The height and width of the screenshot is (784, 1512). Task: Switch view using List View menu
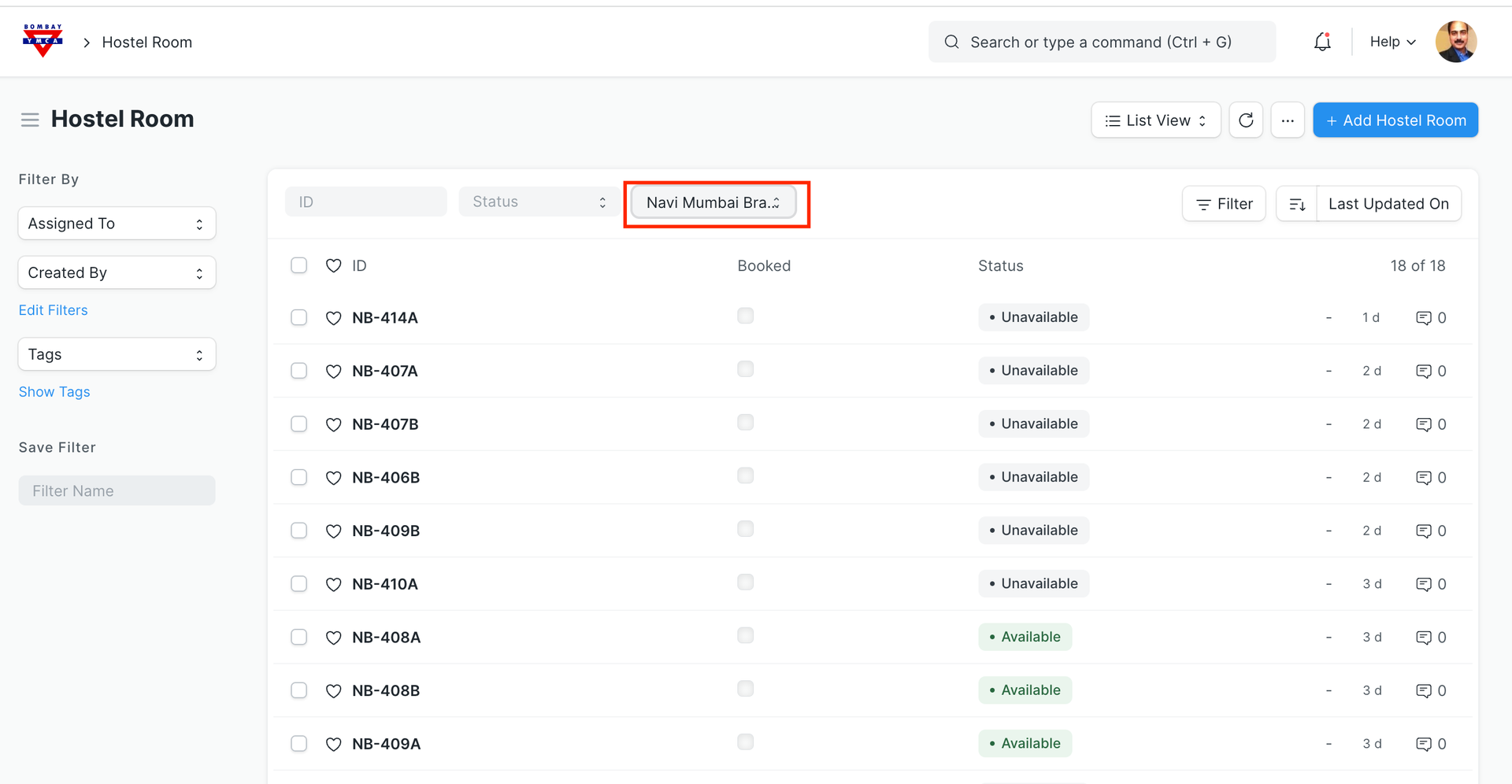(1155, 120)
